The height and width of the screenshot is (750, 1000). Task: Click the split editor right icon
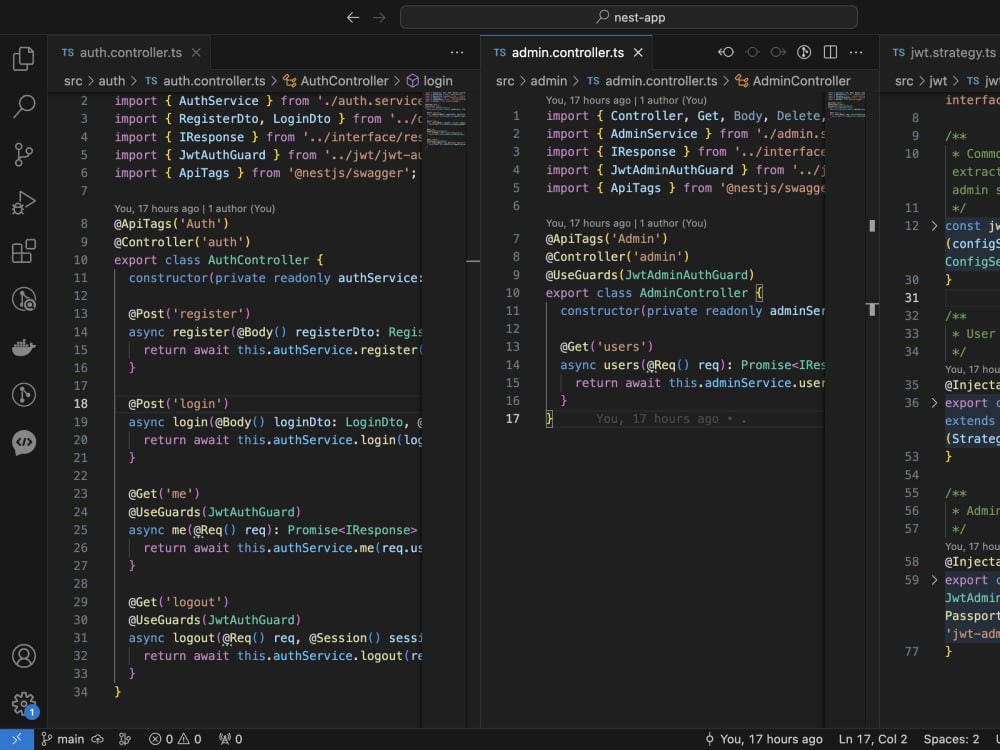coord(830,52)
